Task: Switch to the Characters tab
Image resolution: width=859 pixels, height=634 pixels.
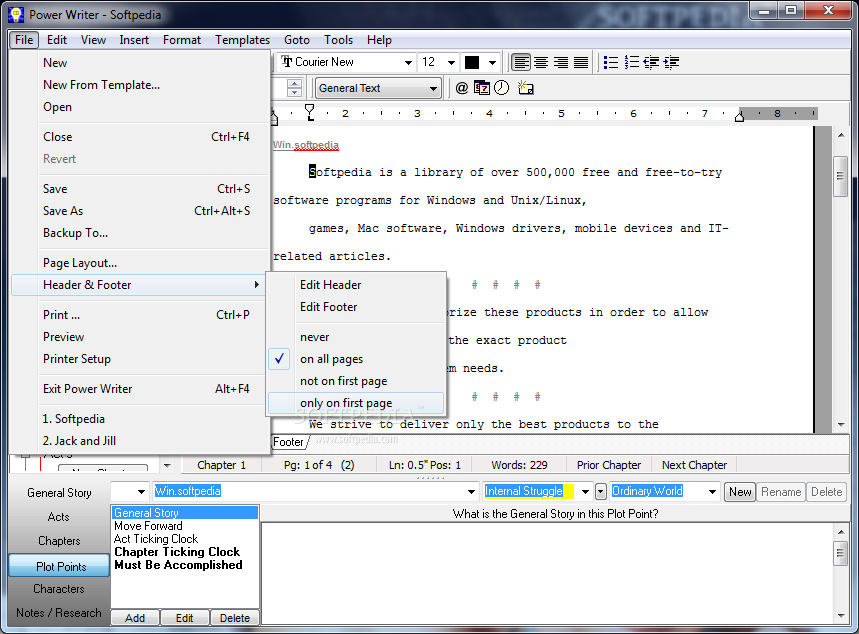Action: coord(59,589)
